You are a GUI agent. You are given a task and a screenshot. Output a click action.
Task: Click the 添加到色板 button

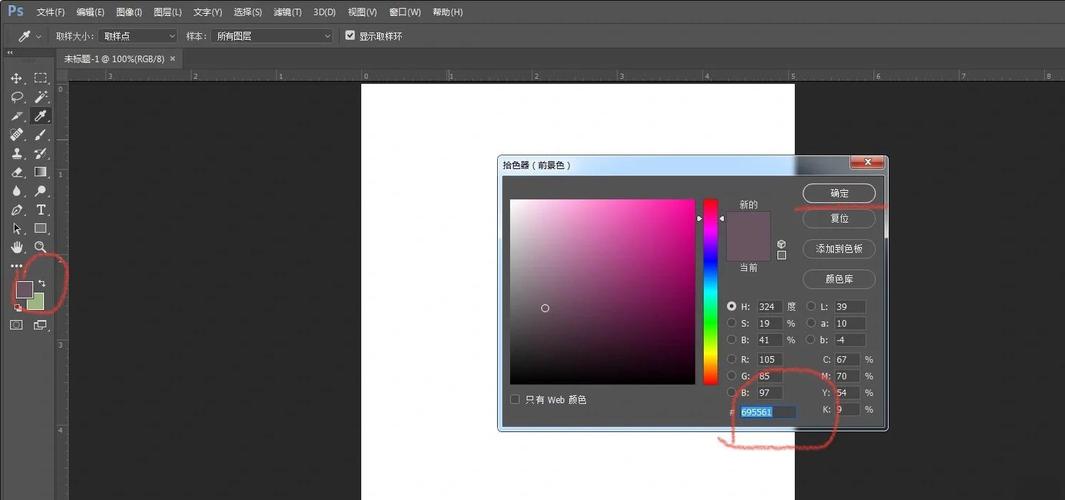[839, 249]
